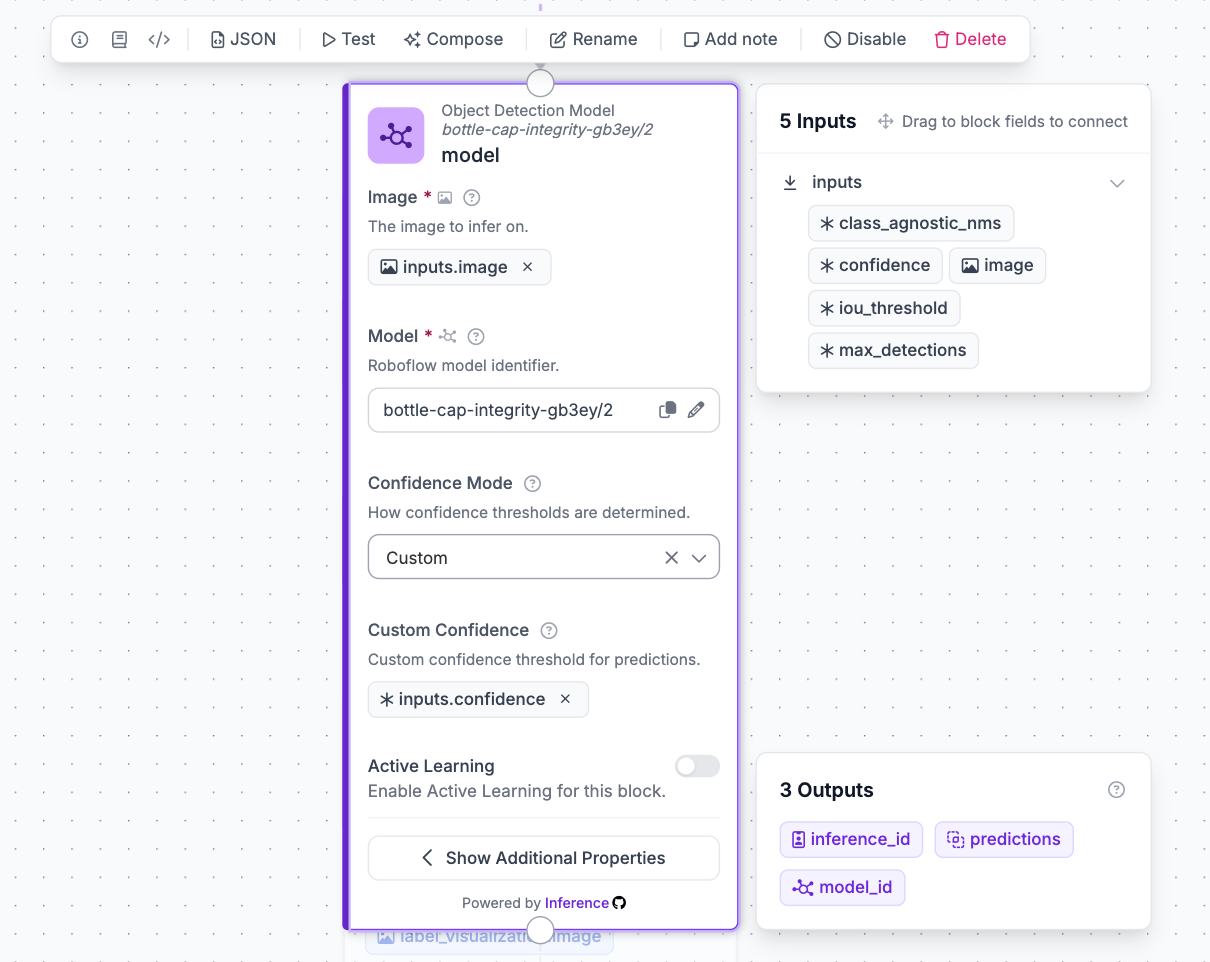Click the Roboflow model identifier field

544,410
